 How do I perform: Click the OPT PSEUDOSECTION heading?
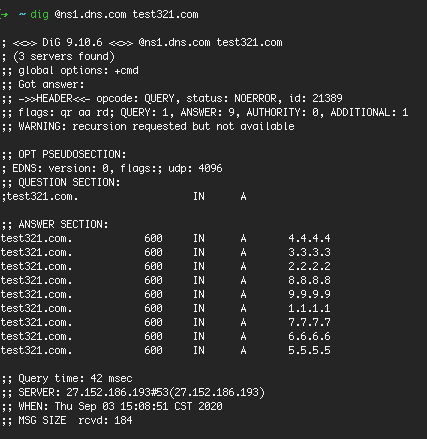[x=72, y=154]
